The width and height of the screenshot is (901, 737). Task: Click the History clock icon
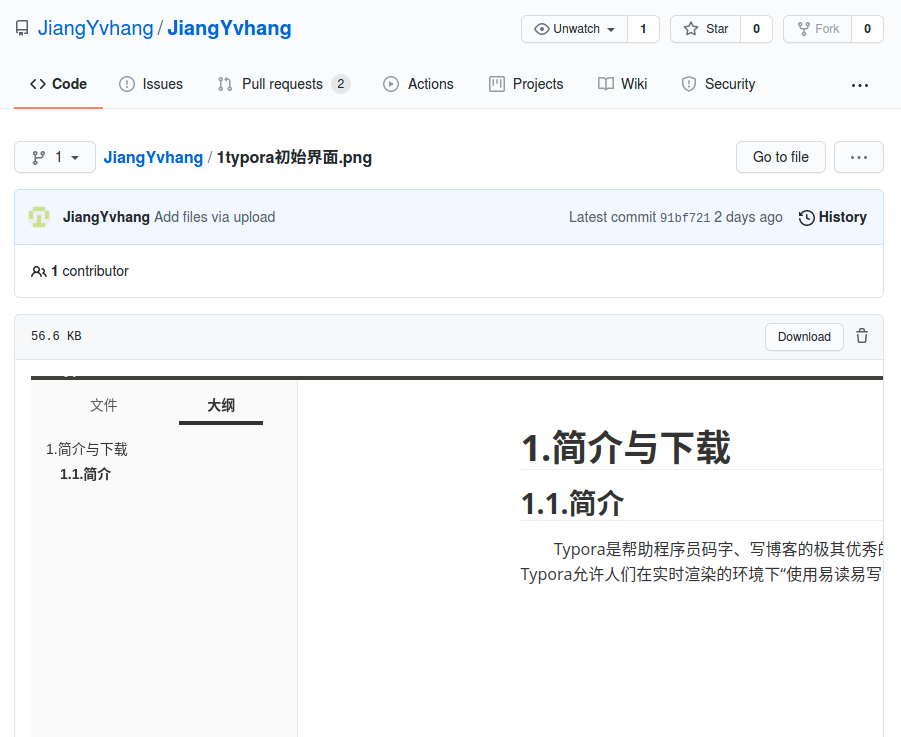point(808,217)
